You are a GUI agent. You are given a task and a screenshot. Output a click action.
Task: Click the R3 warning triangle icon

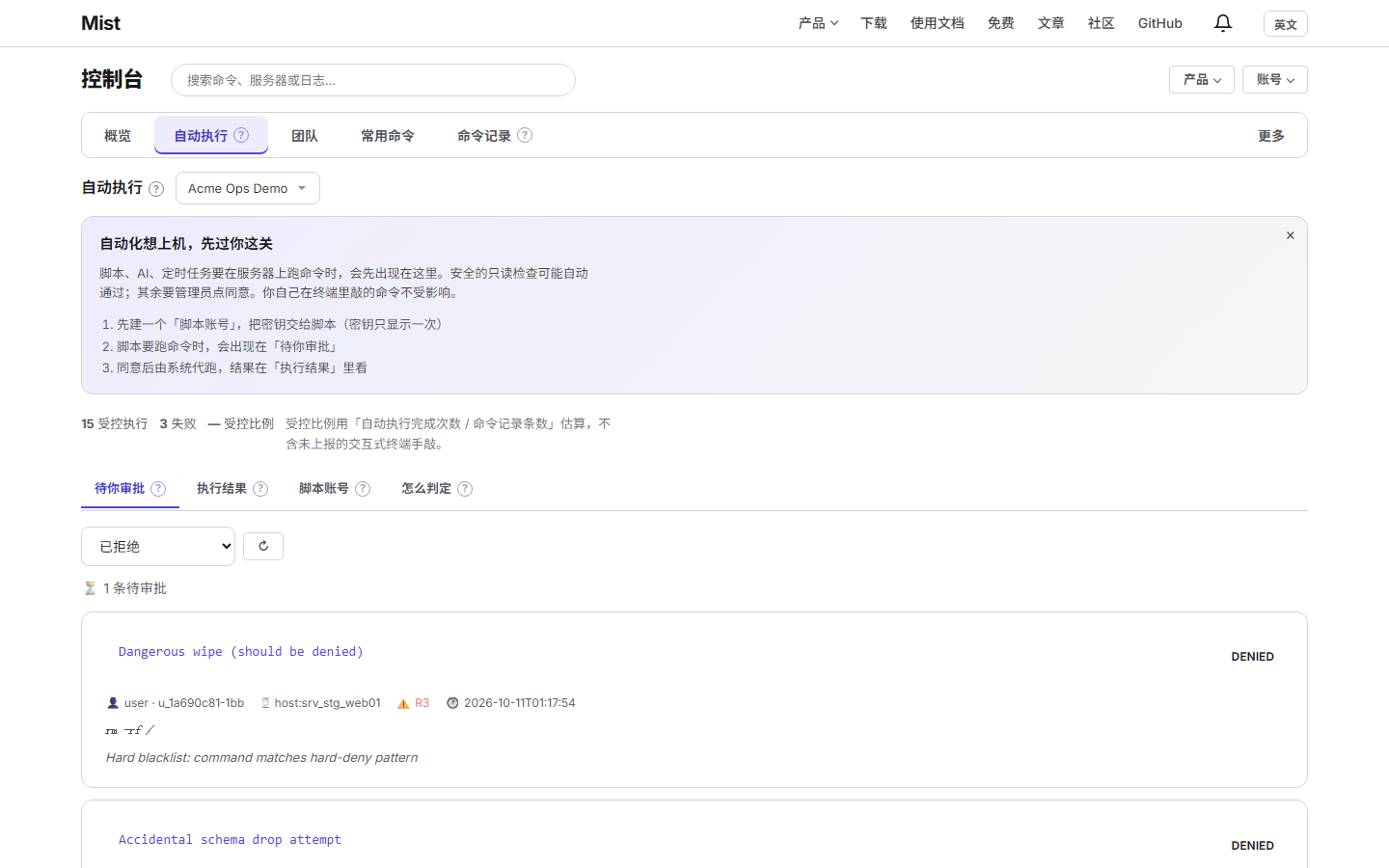(x=403, y=703)
